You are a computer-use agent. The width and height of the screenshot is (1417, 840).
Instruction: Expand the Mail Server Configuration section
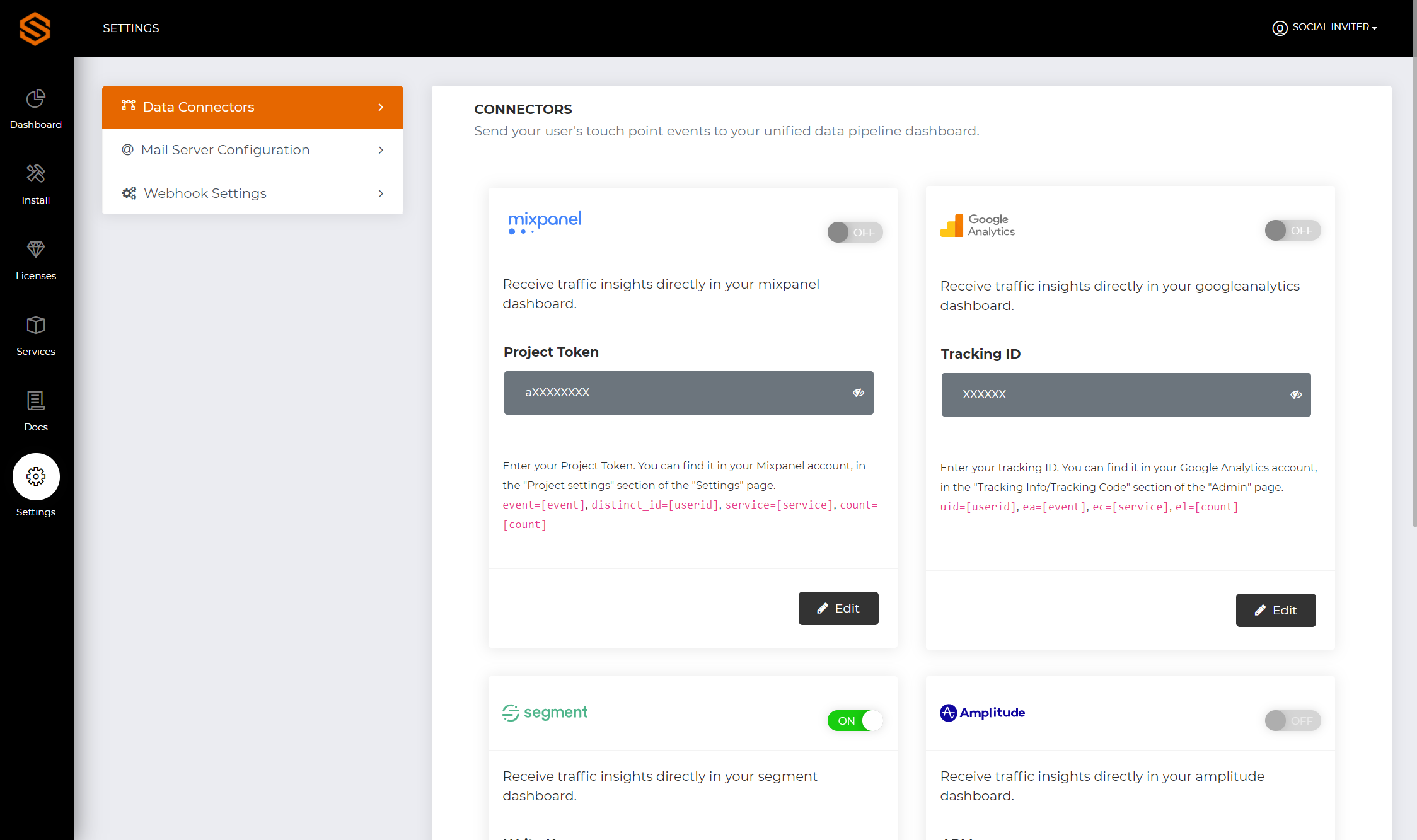point(252,150)
